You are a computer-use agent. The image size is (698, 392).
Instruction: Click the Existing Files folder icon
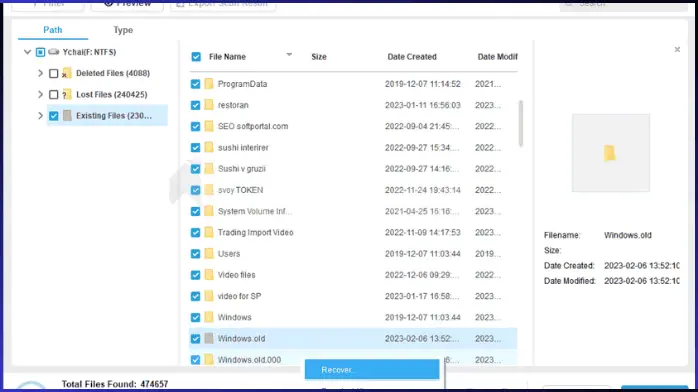[67, 116]
